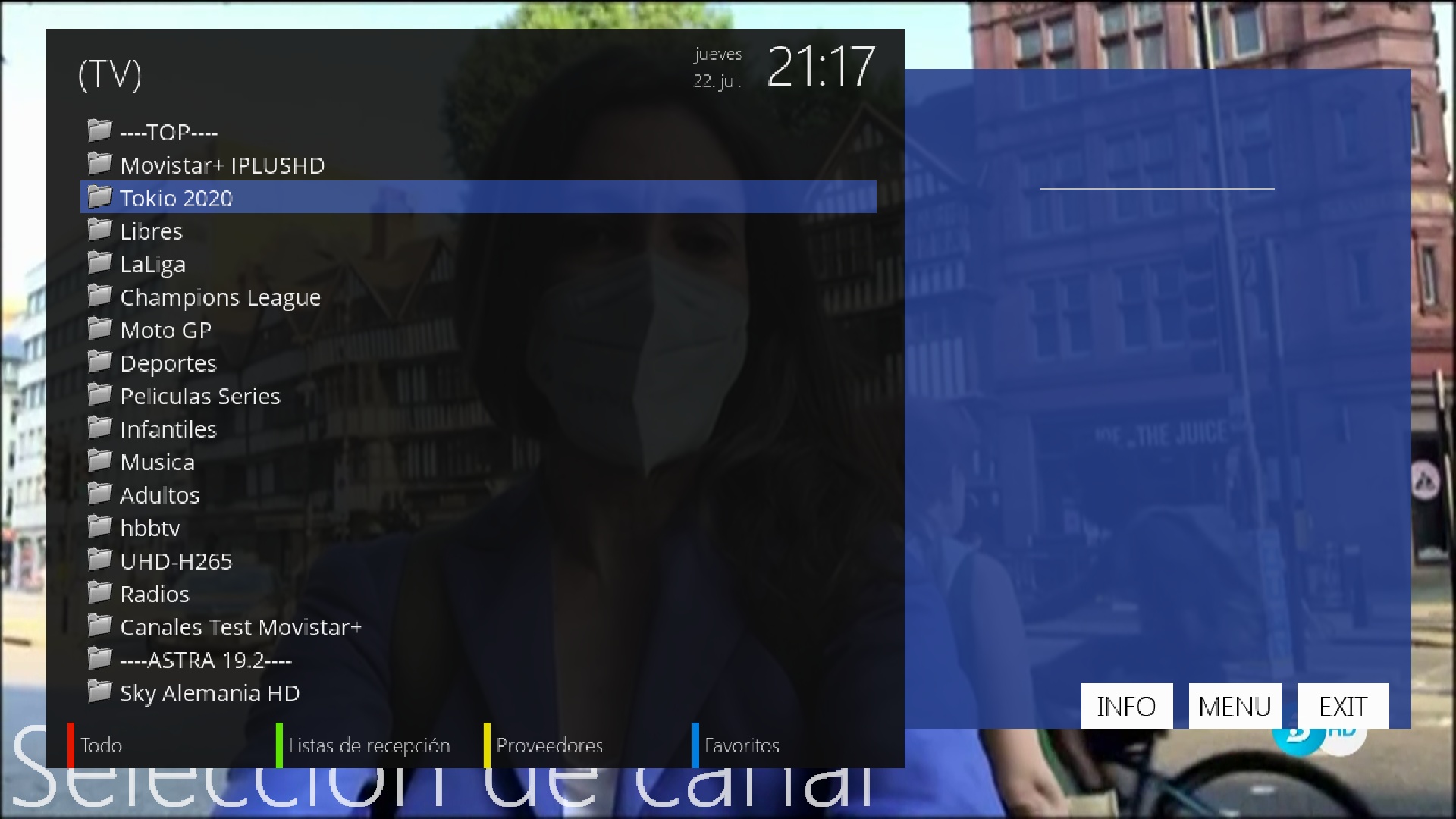Click the folder icon beside Infantiles
1456x819 pixels.
point(99,428)
